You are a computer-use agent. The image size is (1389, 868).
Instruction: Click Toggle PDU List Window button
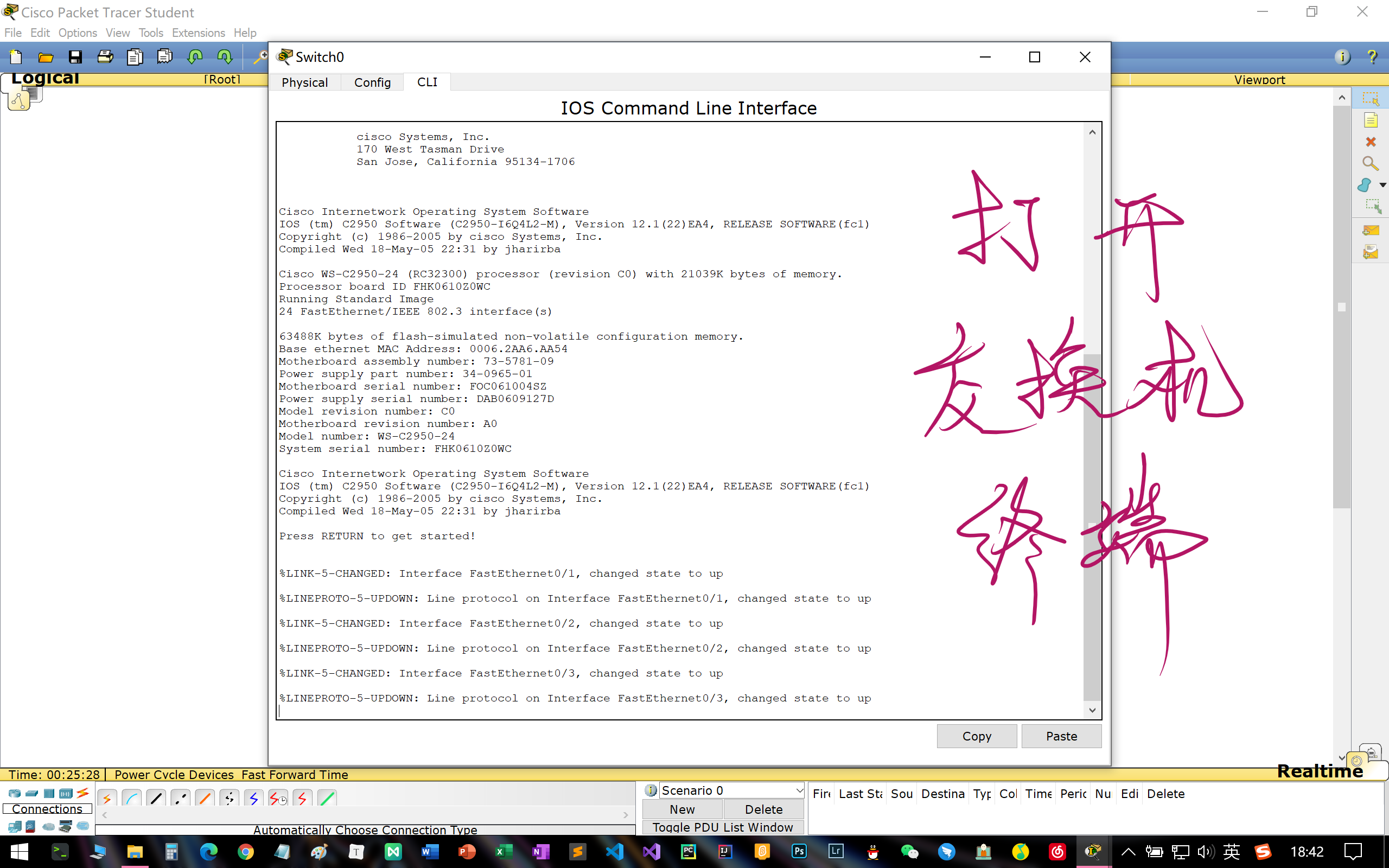723,827
